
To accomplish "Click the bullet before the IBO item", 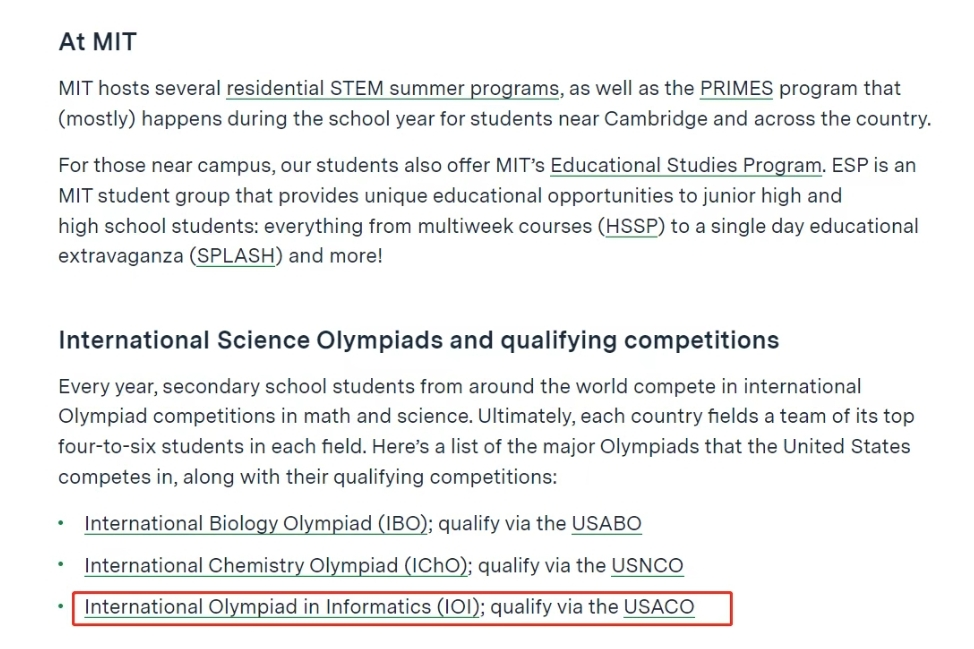I will point(61,523).
